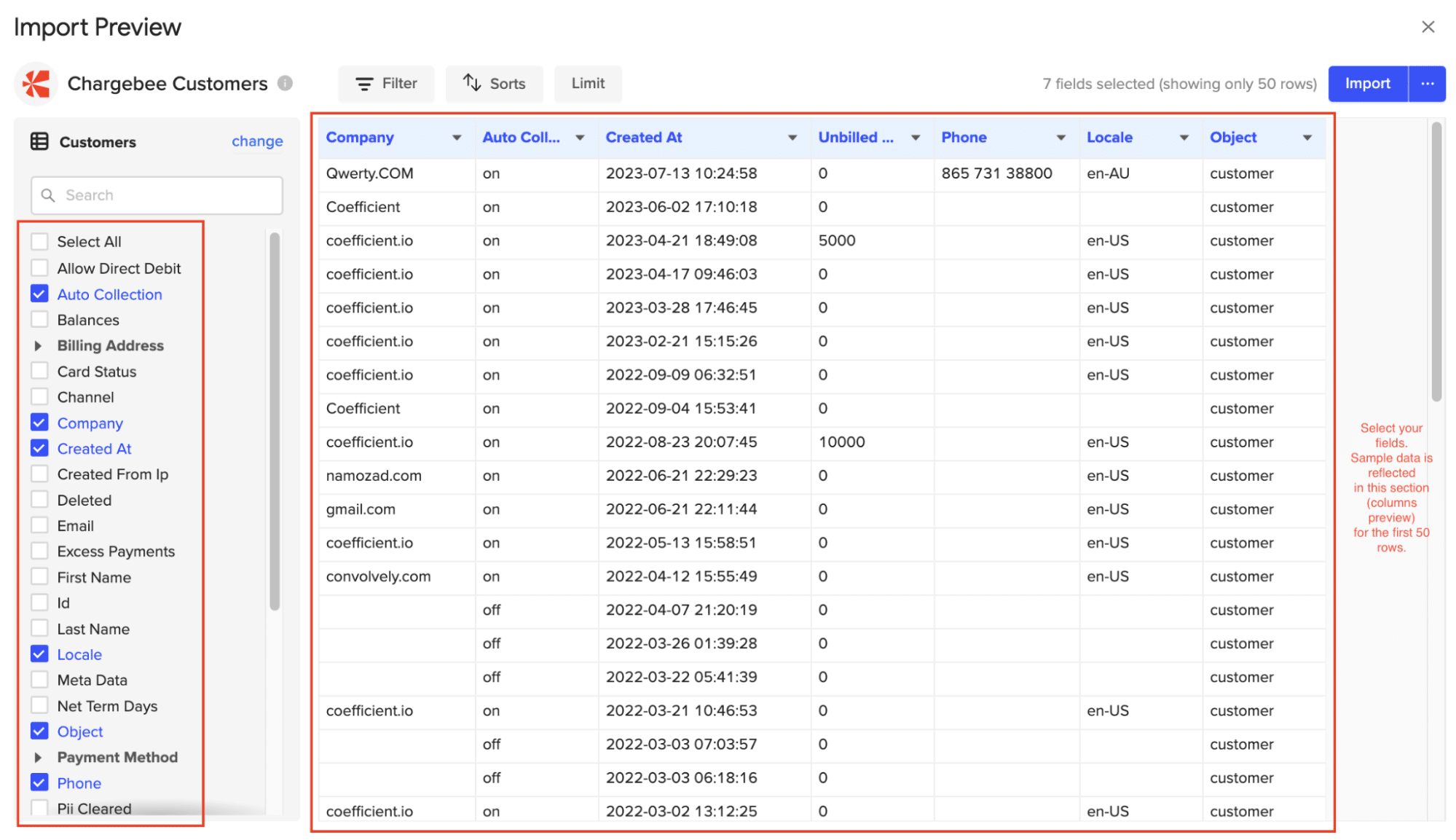1456x840 pixels.
Task: Expand the Payment Method group
Action: pos(38,758)
